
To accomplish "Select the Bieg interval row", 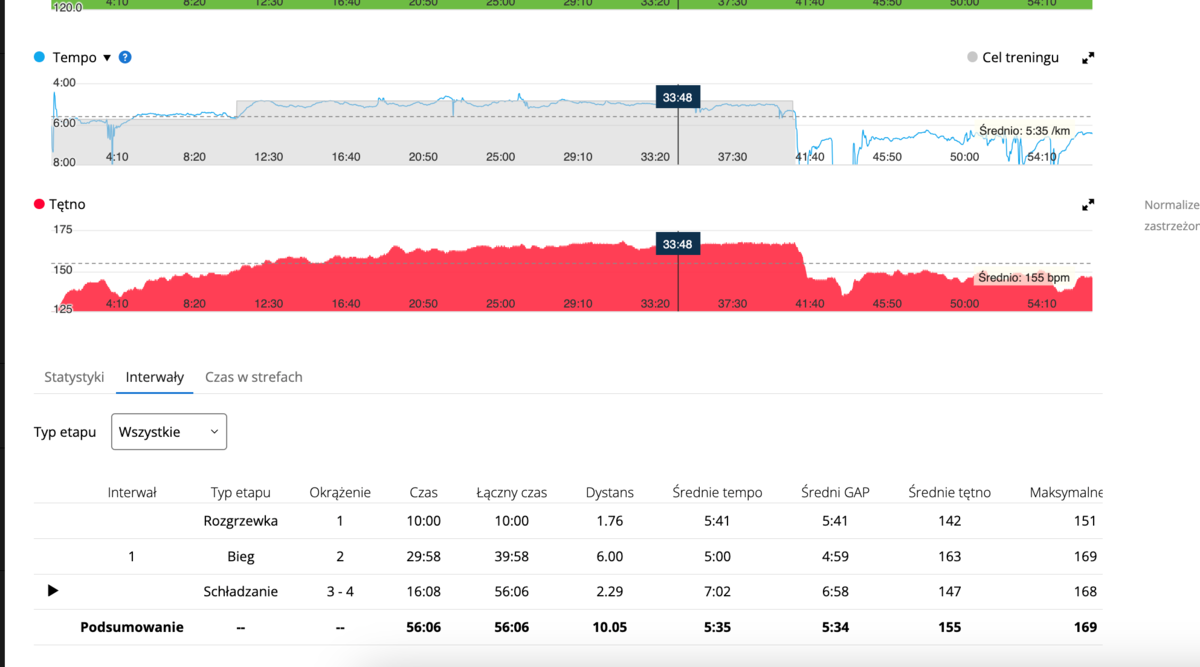I will click(x=240, y=556).
